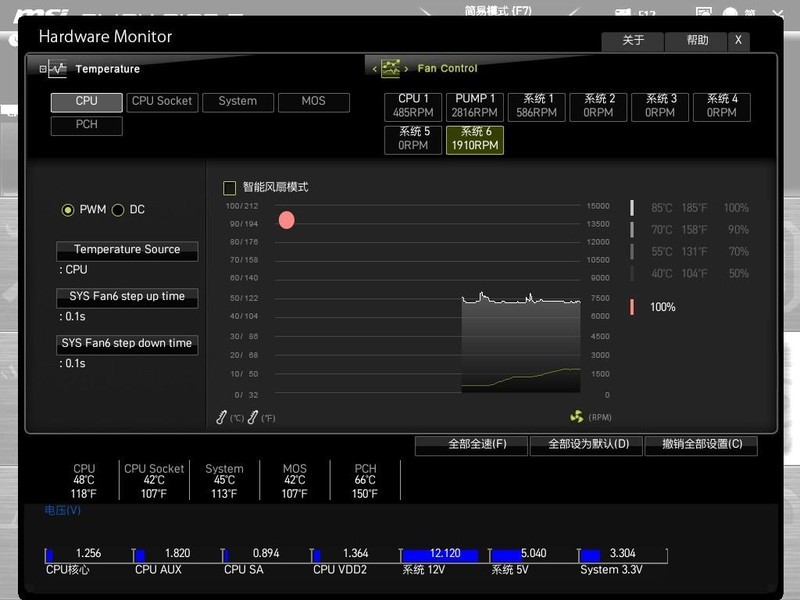The image size is (800, 600).
Task: Click the 全部设为默认(D) button
Action: click(587, 445)
